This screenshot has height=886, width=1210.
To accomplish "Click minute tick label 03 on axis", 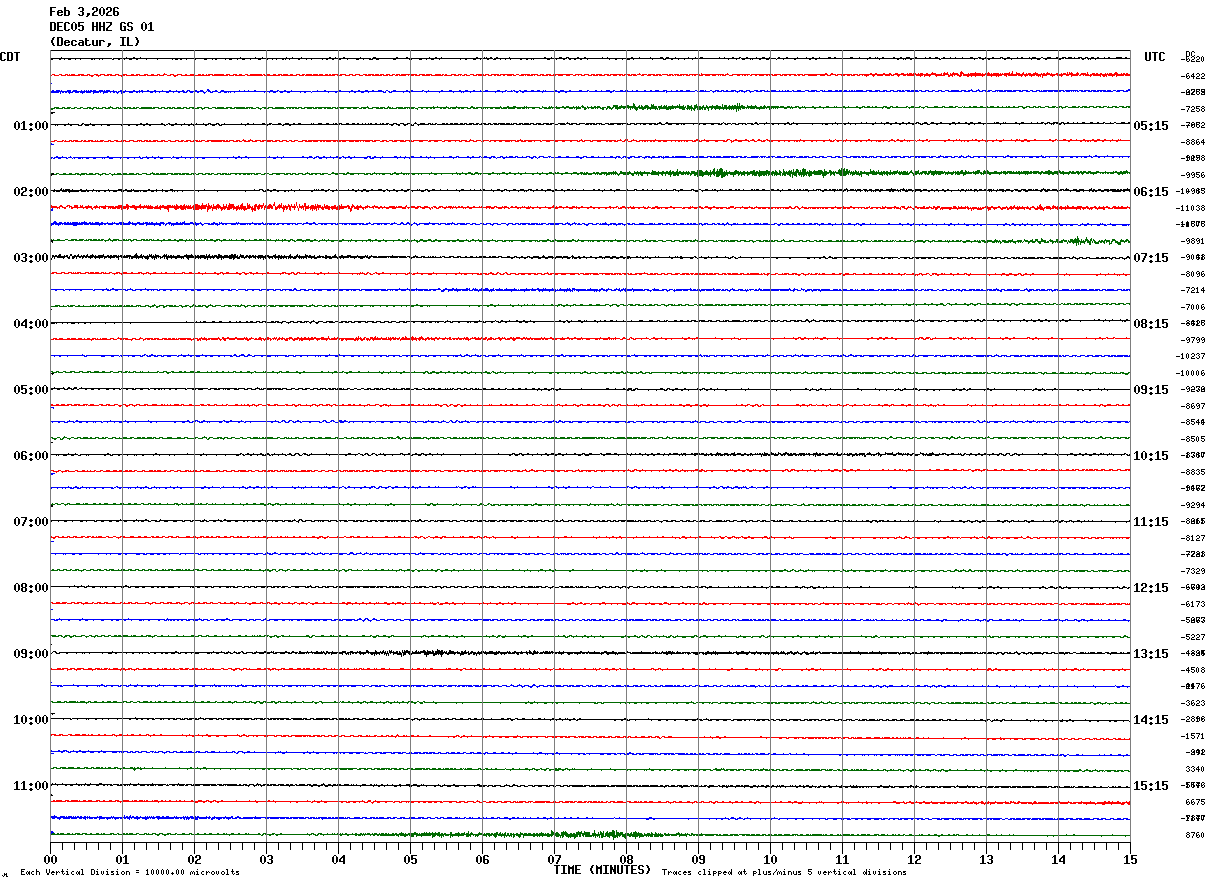I will (266, 859).
